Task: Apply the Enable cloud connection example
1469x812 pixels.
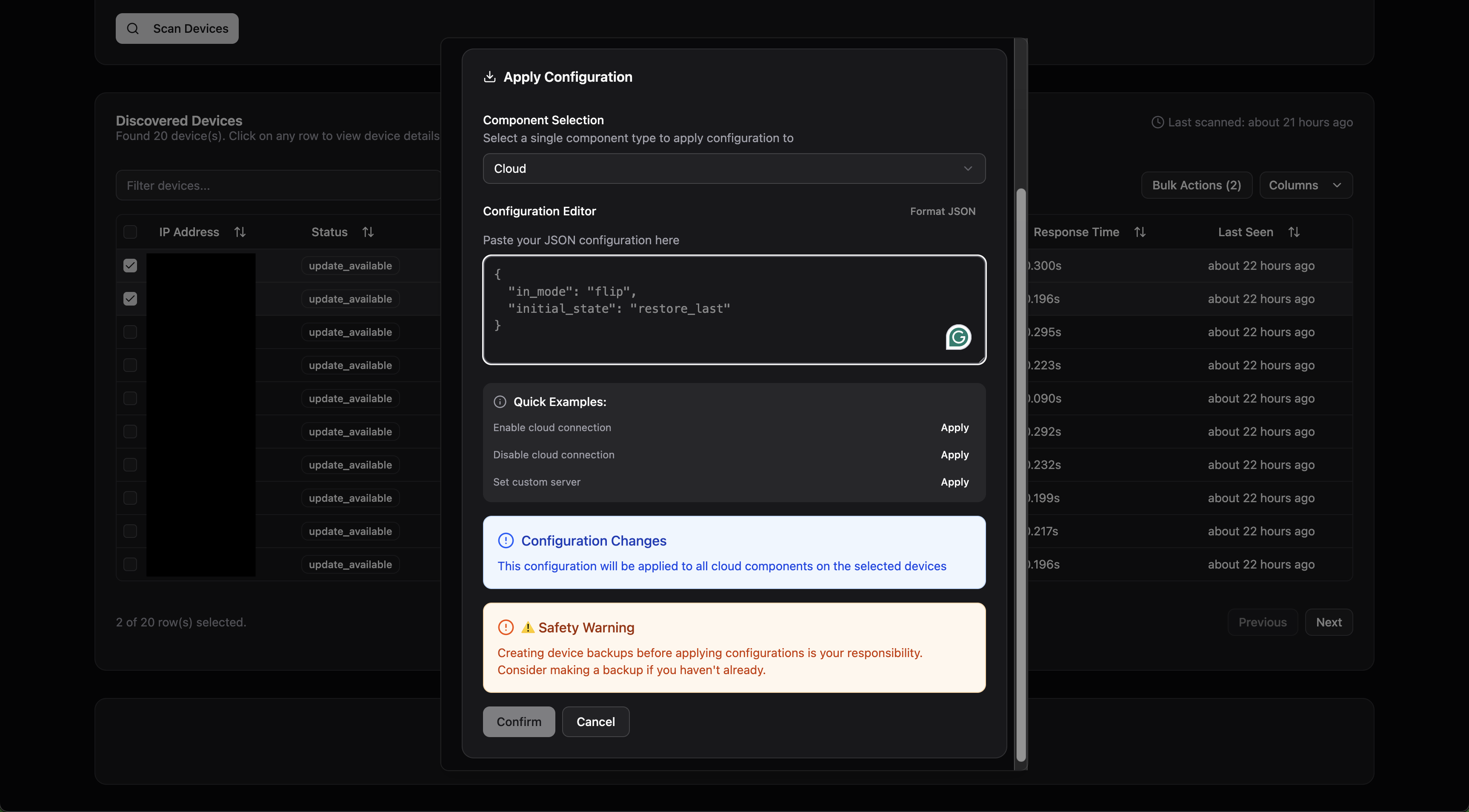Action: [955, 428]
